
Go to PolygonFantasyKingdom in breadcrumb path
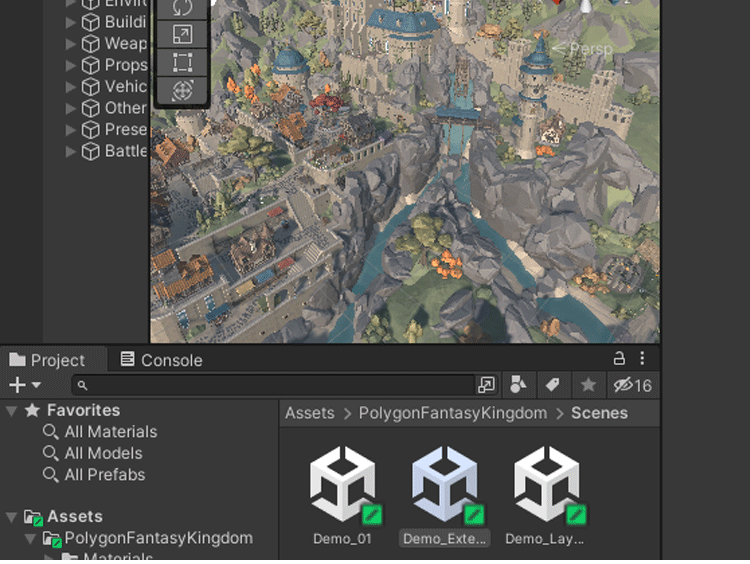point(453,413)
